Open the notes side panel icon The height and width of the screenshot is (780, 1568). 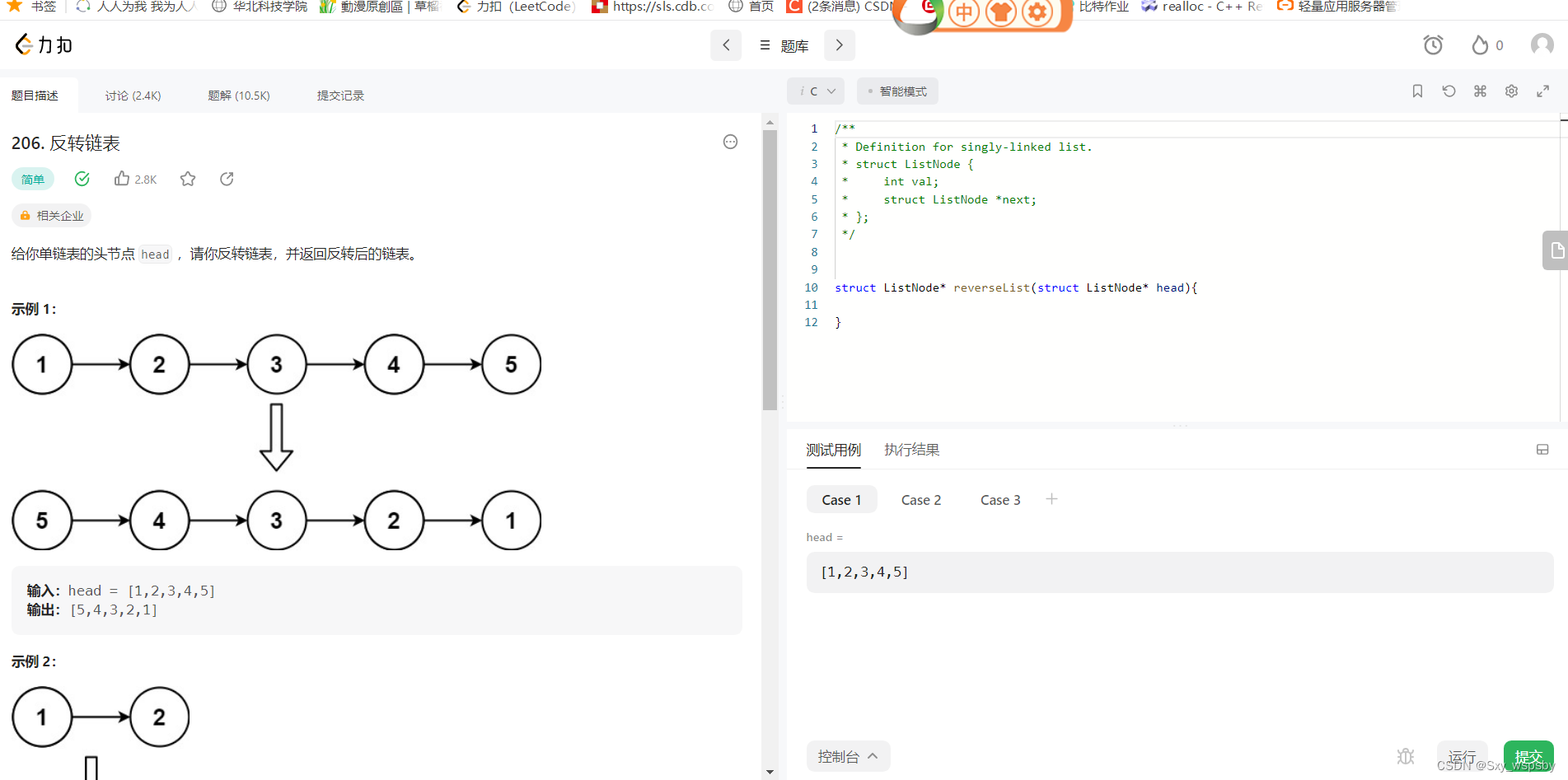tap(1556, 250)
